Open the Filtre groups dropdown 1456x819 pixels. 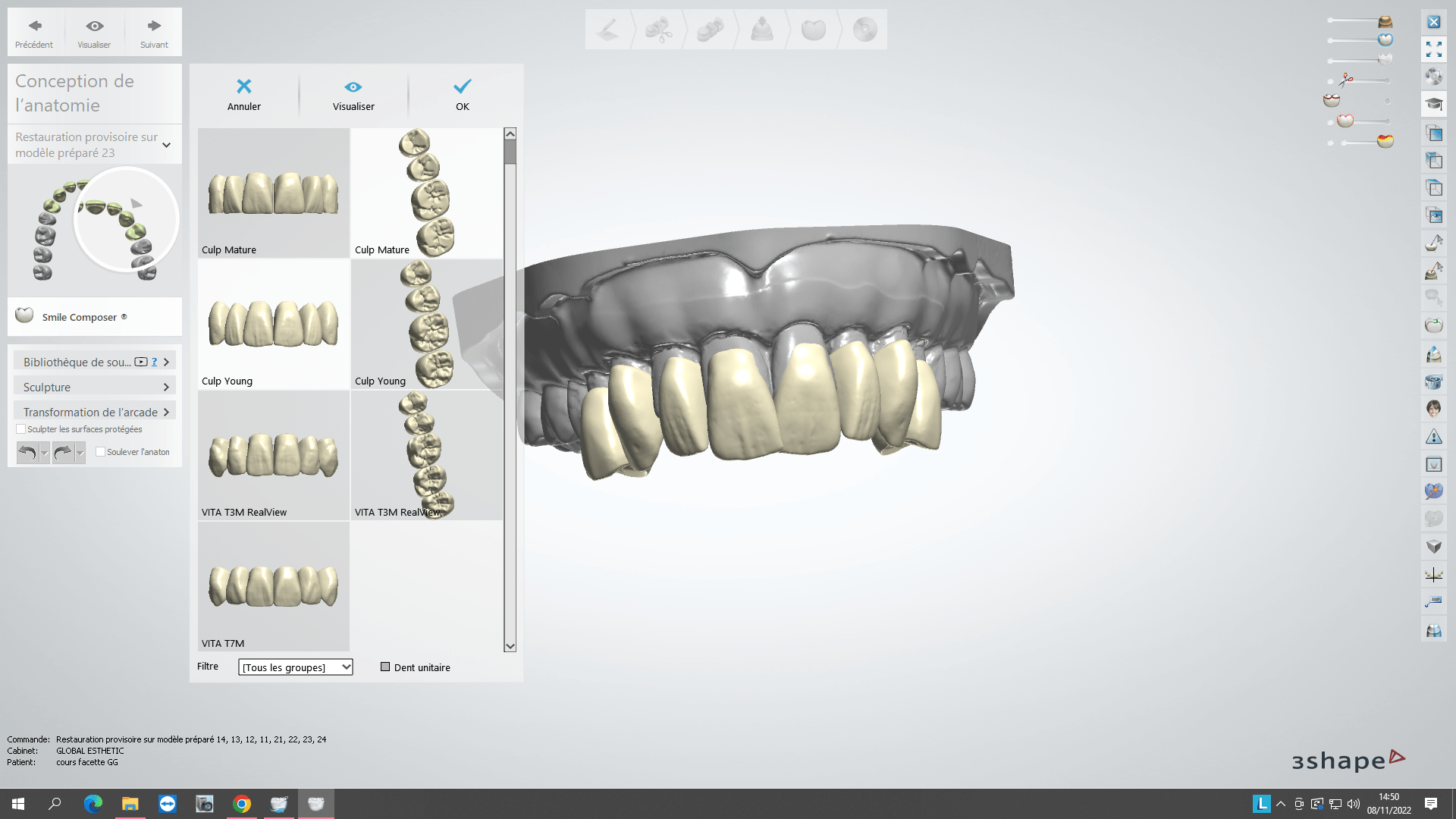pos(296,667)
